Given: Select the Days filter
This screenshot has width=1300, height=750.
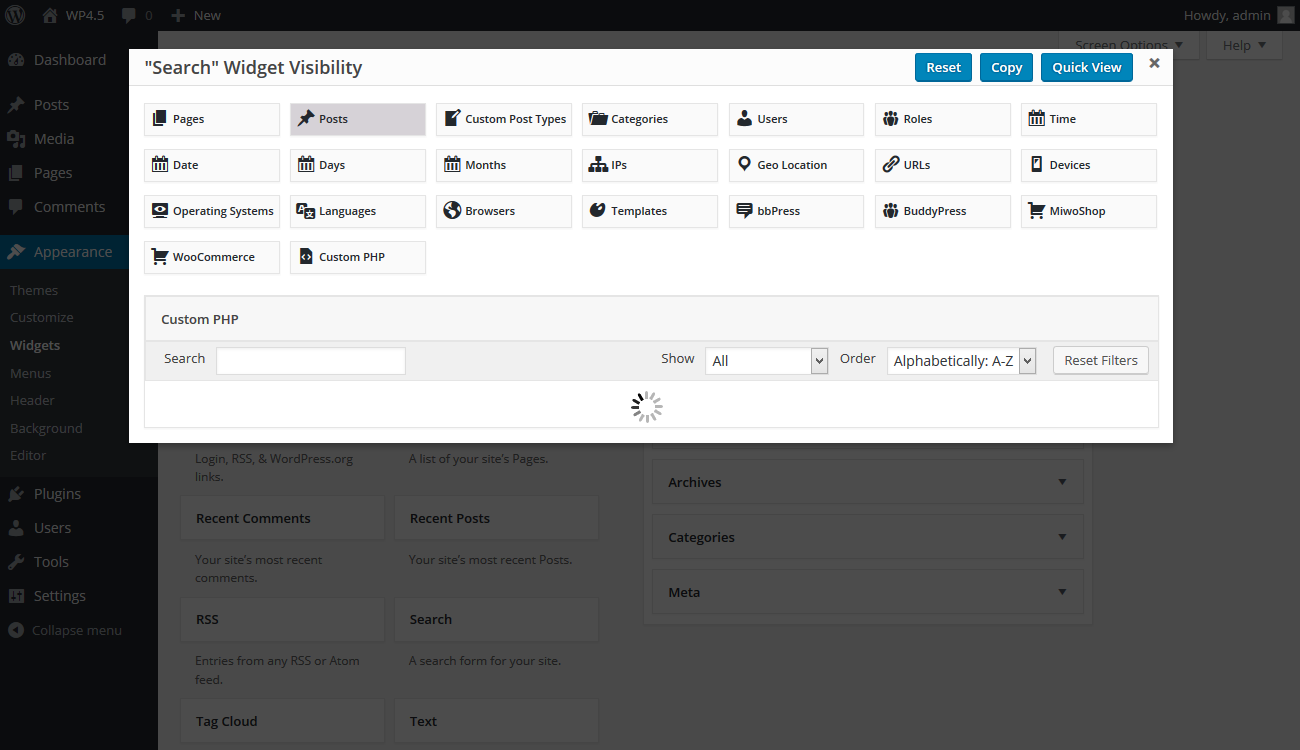Looking at the screenshot, I should (358, 165).
